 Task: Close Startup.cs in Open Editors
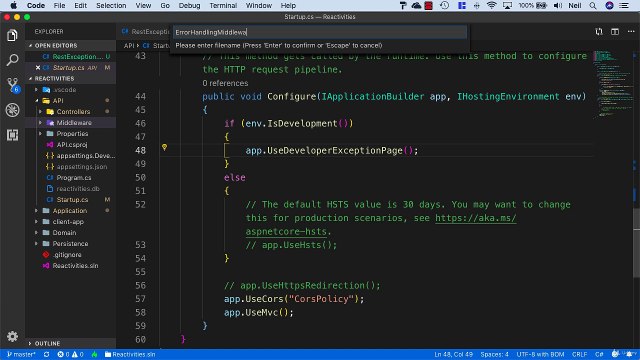38,67
